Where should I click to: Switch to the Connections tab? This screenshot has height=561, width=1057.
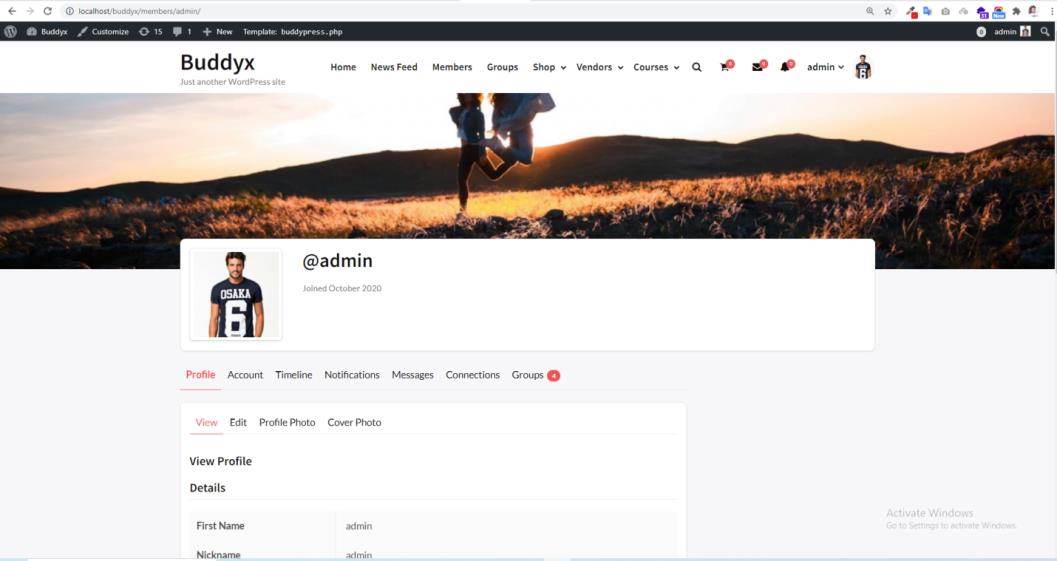click(473, 375)
